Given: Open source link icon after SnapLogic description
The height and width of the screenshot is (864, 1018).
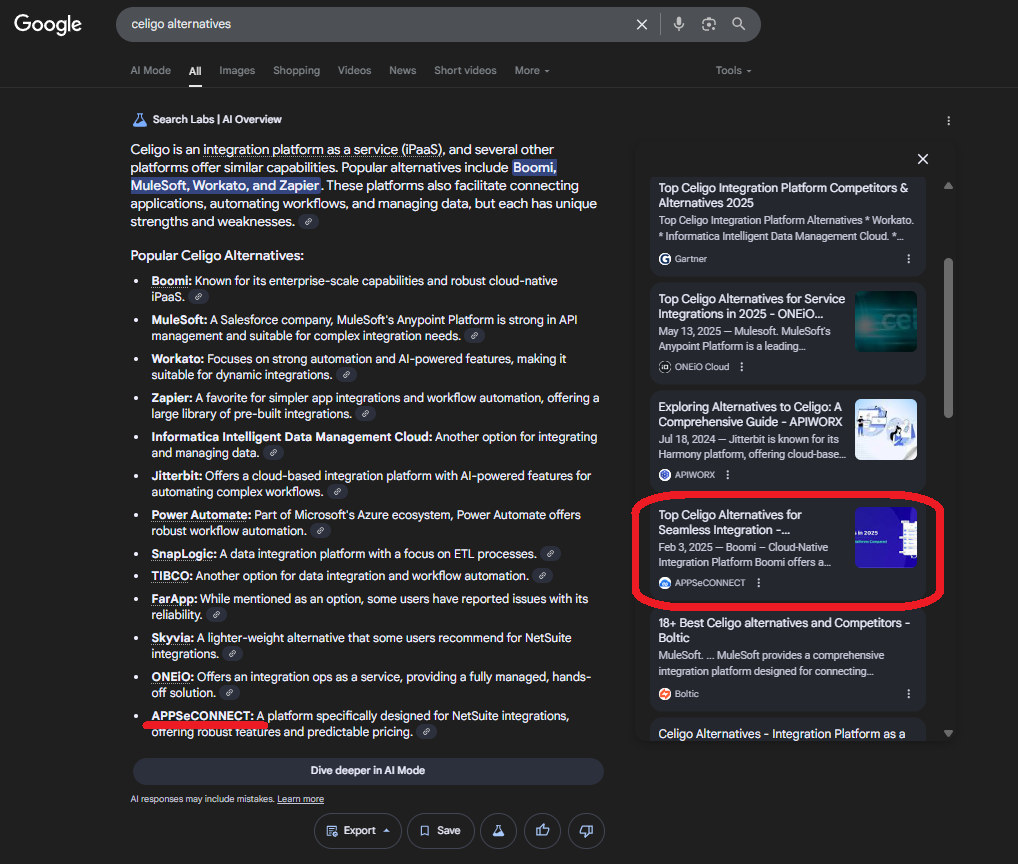Looking at the screenshot, I should click(x=551, y=554).
